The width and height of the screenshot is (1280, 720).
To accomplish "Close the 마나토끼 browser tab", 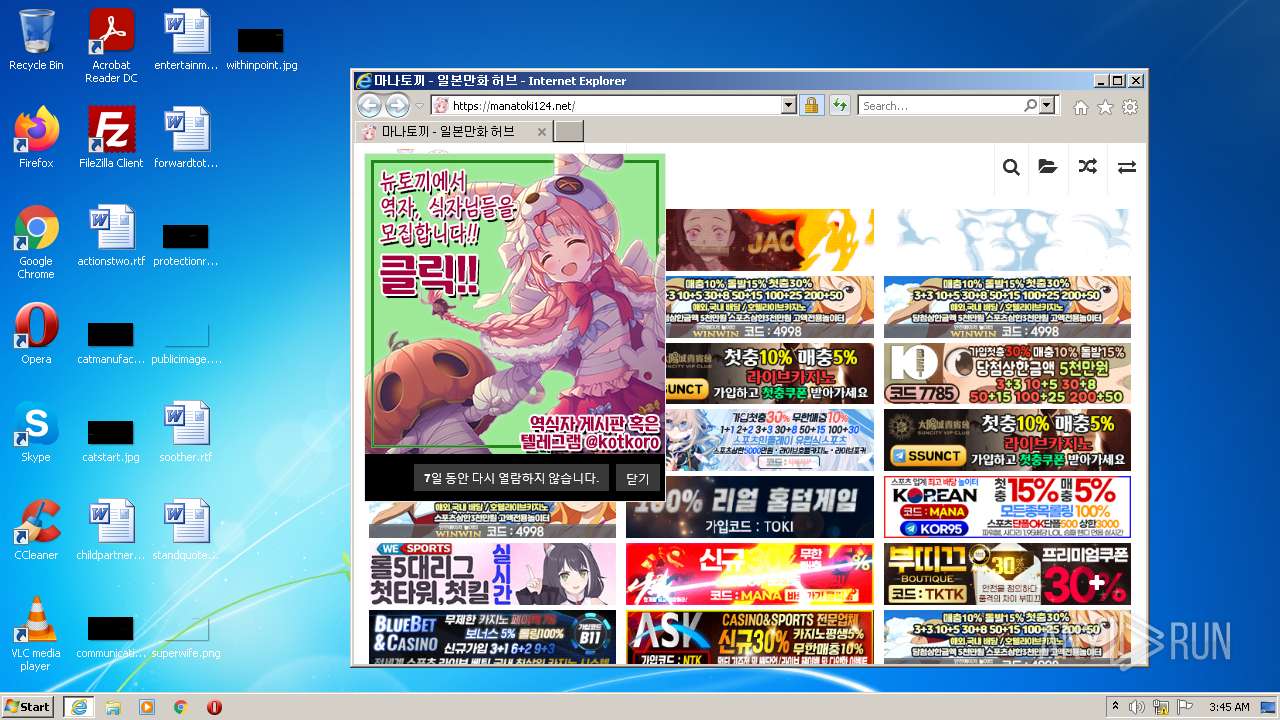I will coord(542,132).
